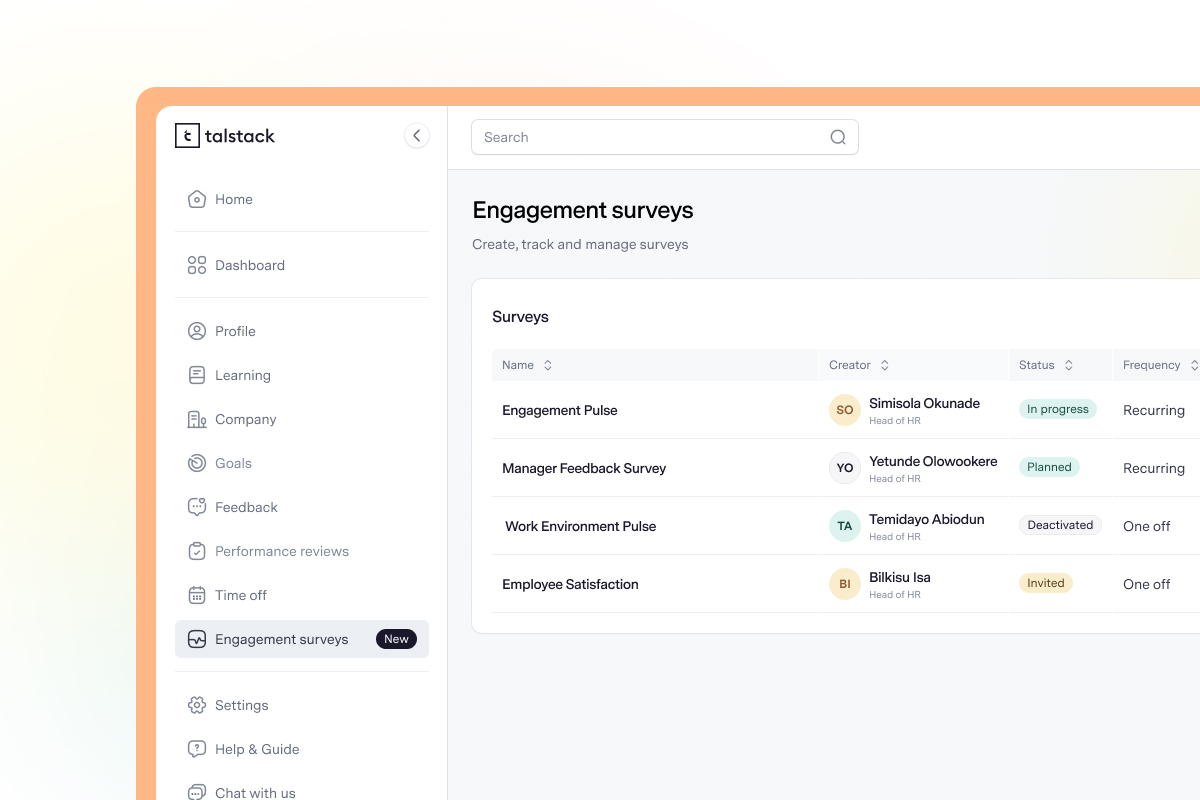Sort table by Status column arrows
This screenshot has width=1200, height=800.
1068,365
